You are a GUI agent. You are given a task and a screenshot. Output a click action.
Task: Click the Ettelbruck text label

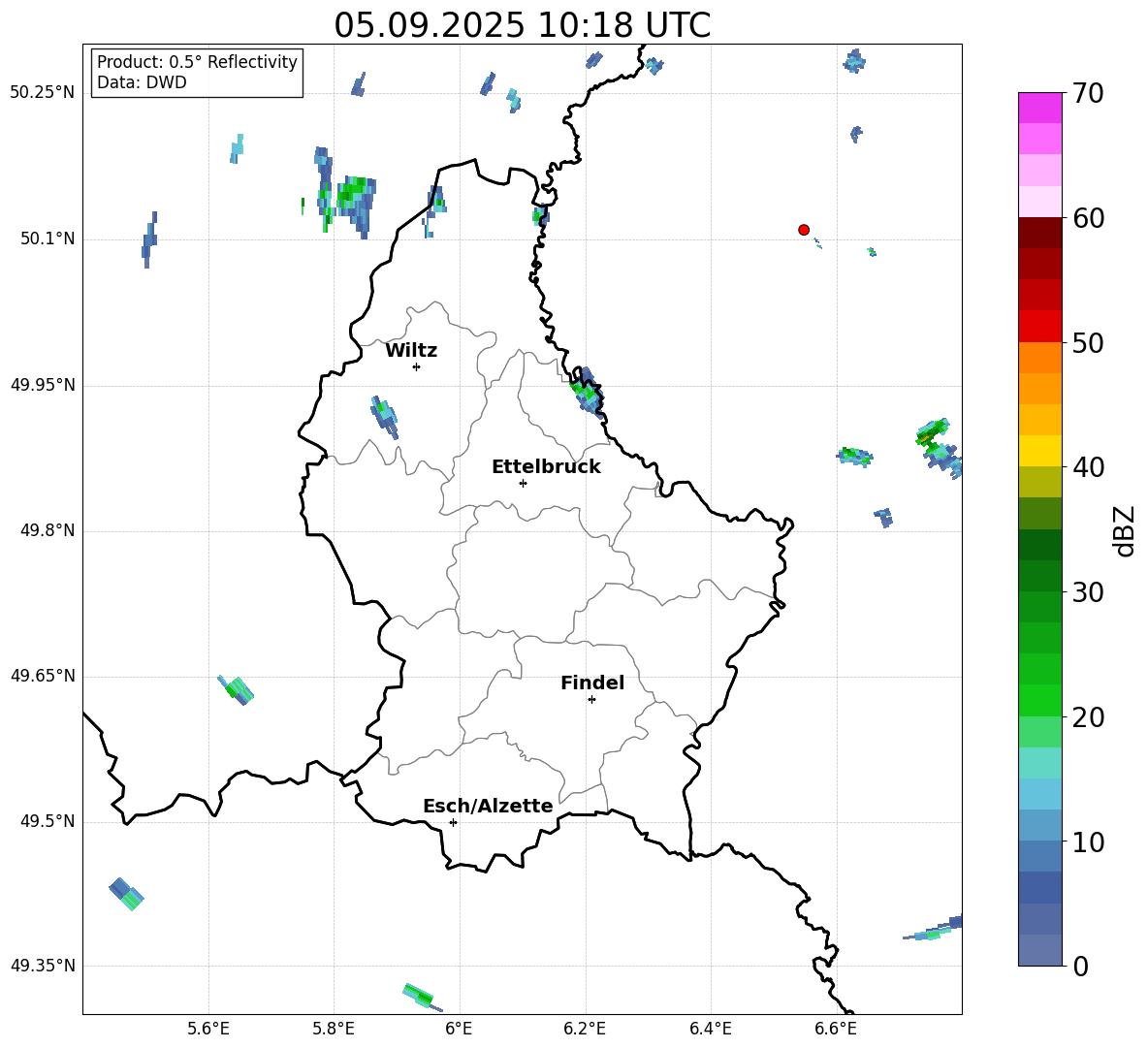(x=546, y=466)
